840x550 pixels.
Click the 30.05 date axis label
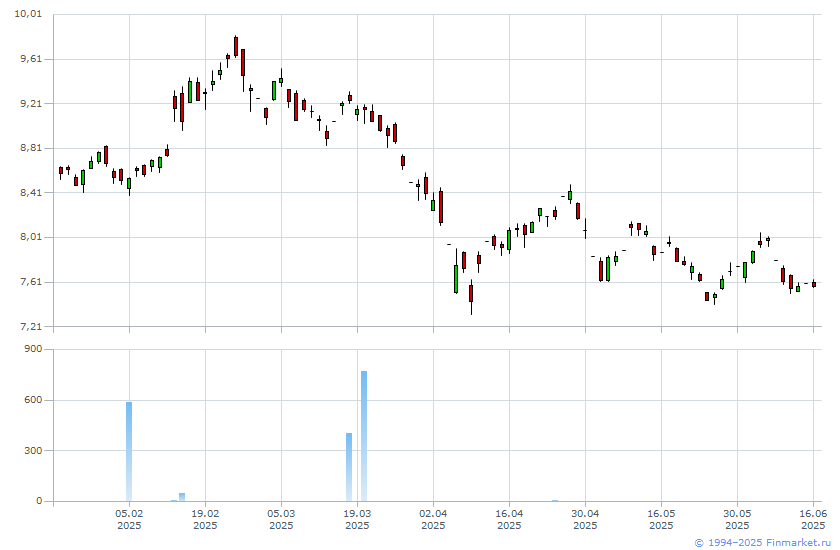click(x=738, y=519)
